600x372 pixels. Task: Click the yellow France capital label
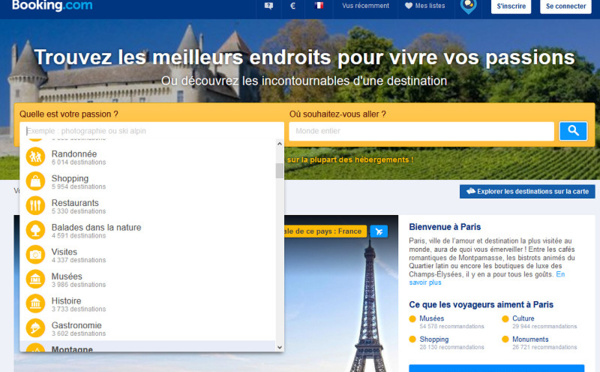pyautogui.click(x=325, y=232)
